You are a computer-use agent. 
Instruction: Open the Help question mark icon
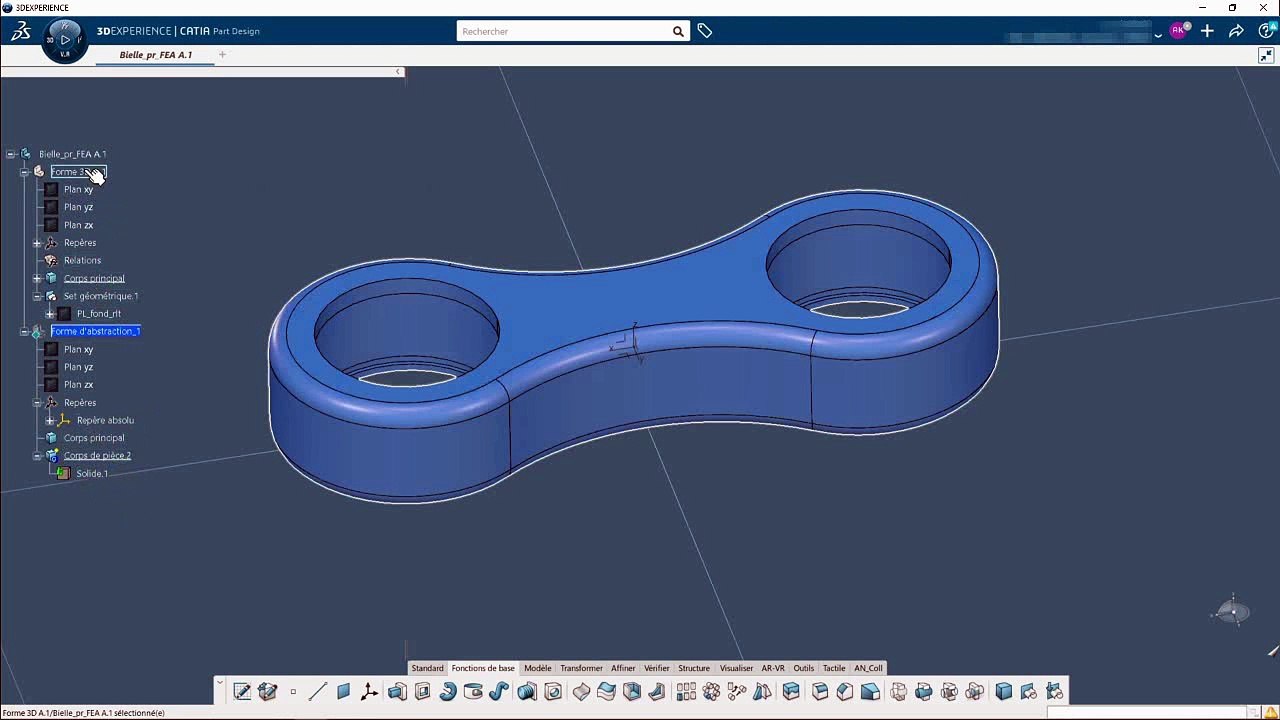click(1266, 31)
